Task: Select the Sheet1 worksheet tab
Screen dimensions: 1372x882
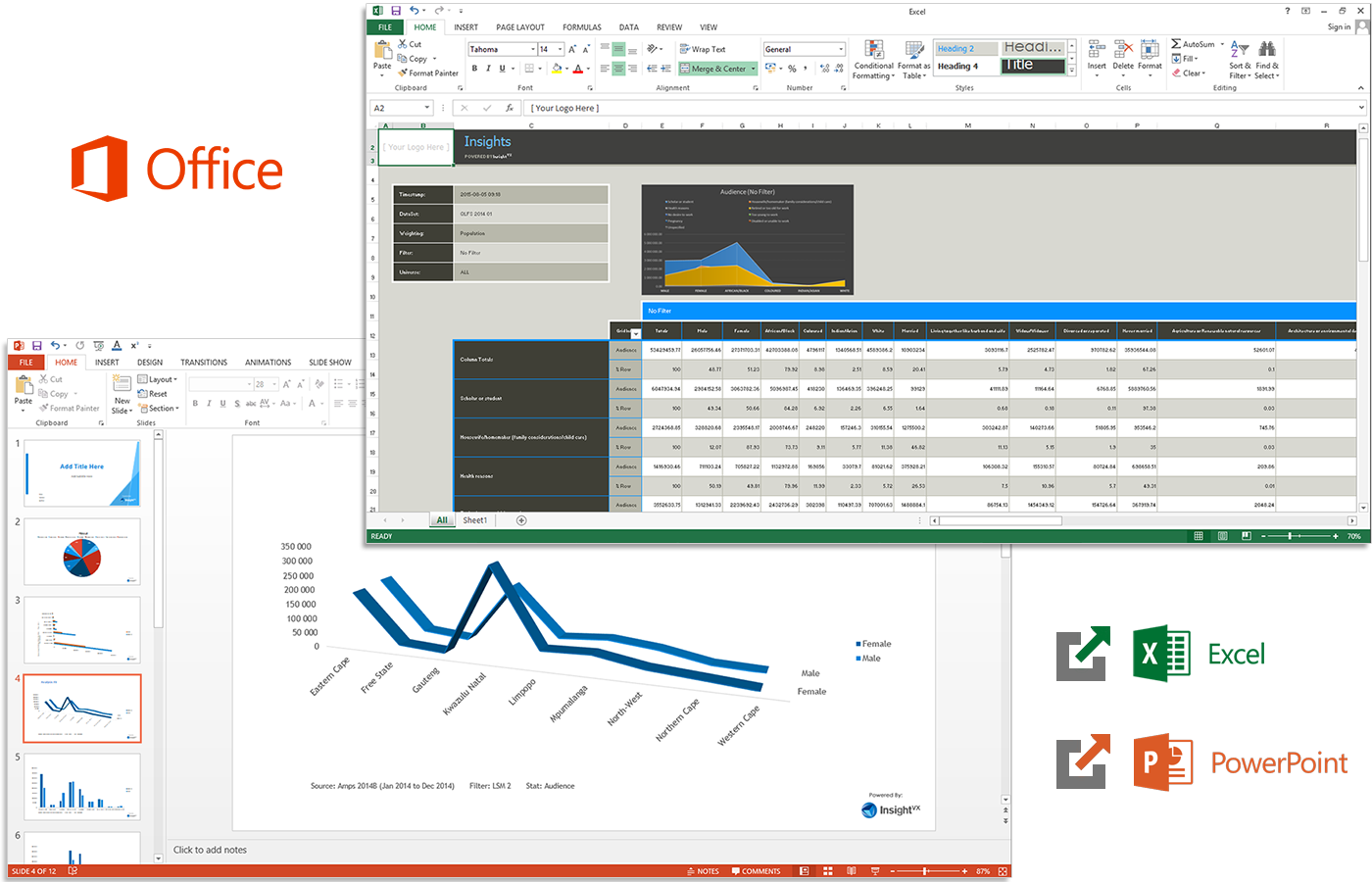Action: [x=475, y=520]
